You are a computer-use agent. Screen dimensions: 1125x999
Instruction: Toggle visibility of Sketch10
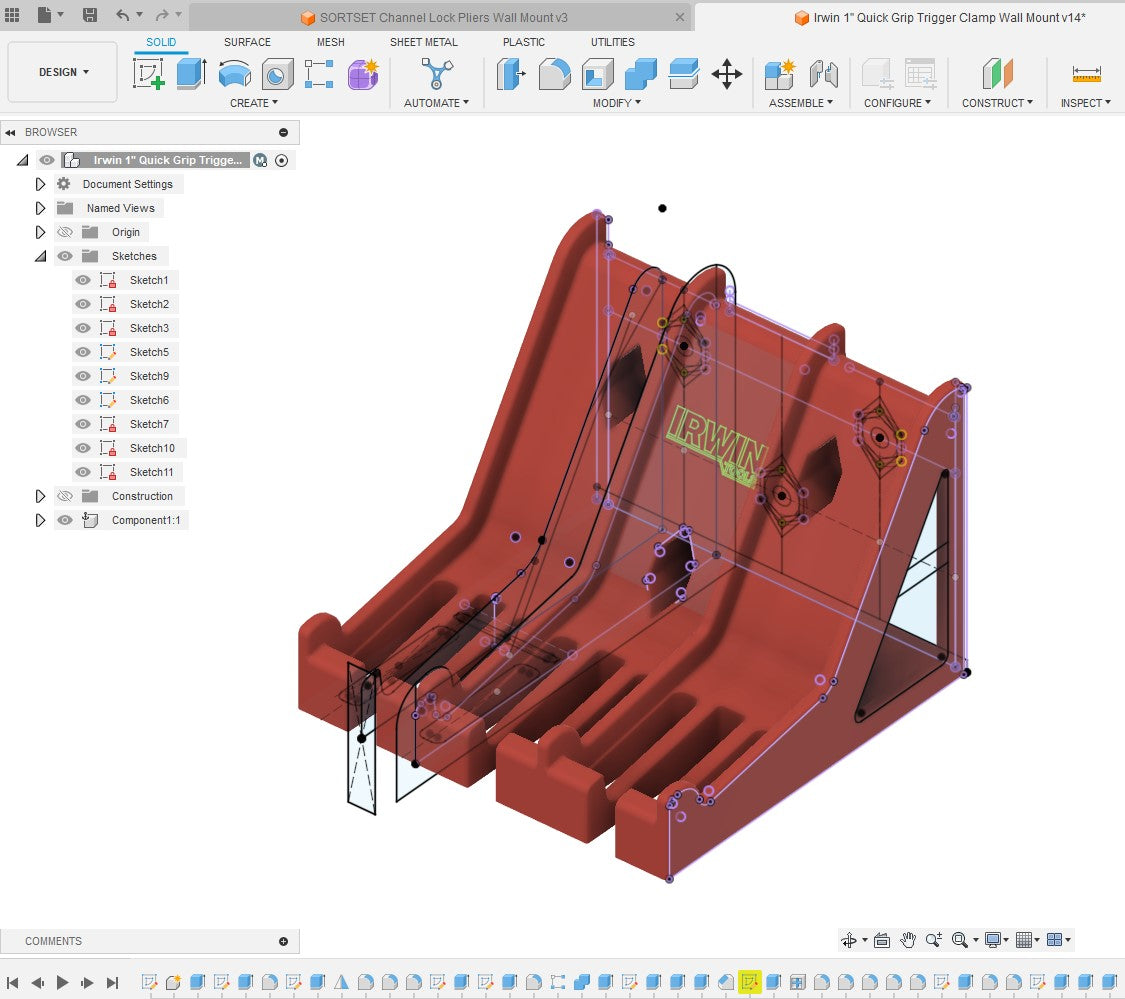(x=83, y=448)
